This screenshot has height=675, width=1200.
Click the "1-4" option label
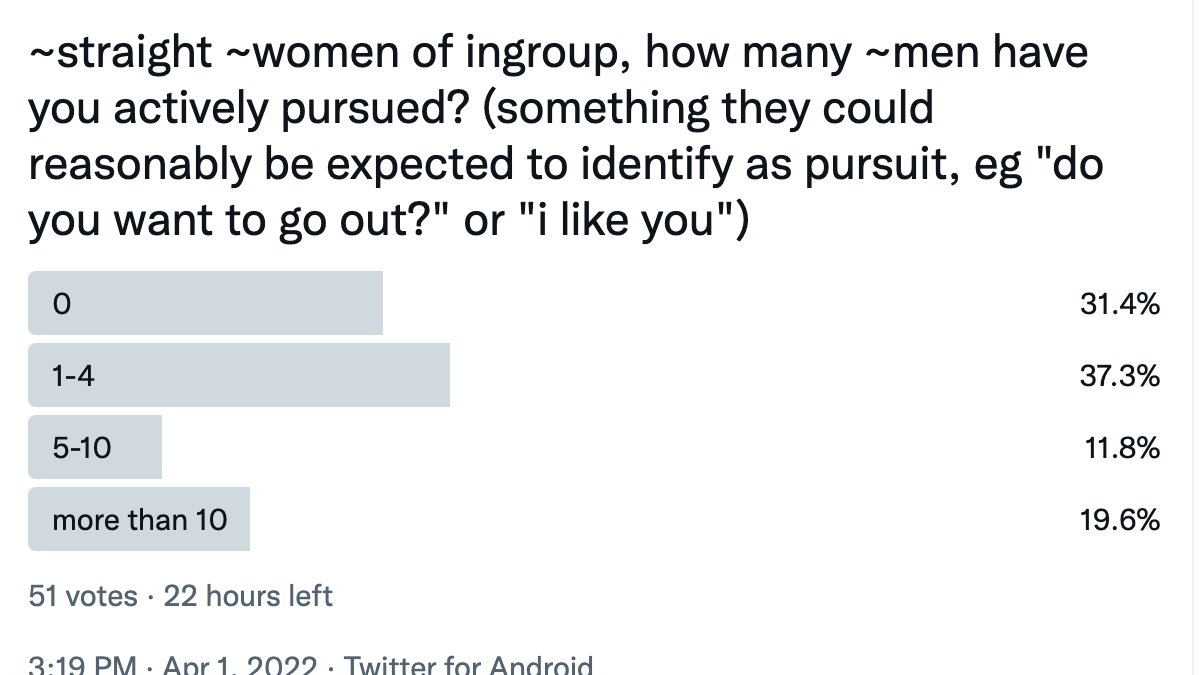pyautogui.click(x=73, y=376)
